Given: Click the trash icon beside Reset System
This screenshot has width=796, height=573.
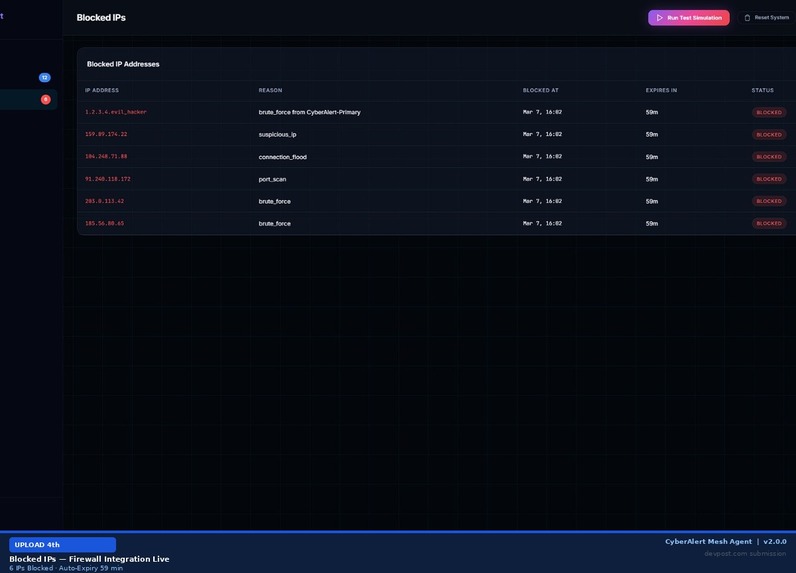Looking at the screenshot, I should pos(747,18).
